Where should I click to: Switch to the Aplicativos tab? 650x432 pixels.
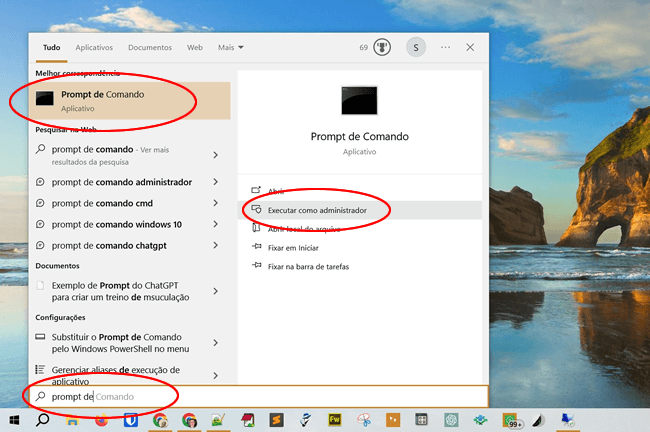tap(94, 47)
